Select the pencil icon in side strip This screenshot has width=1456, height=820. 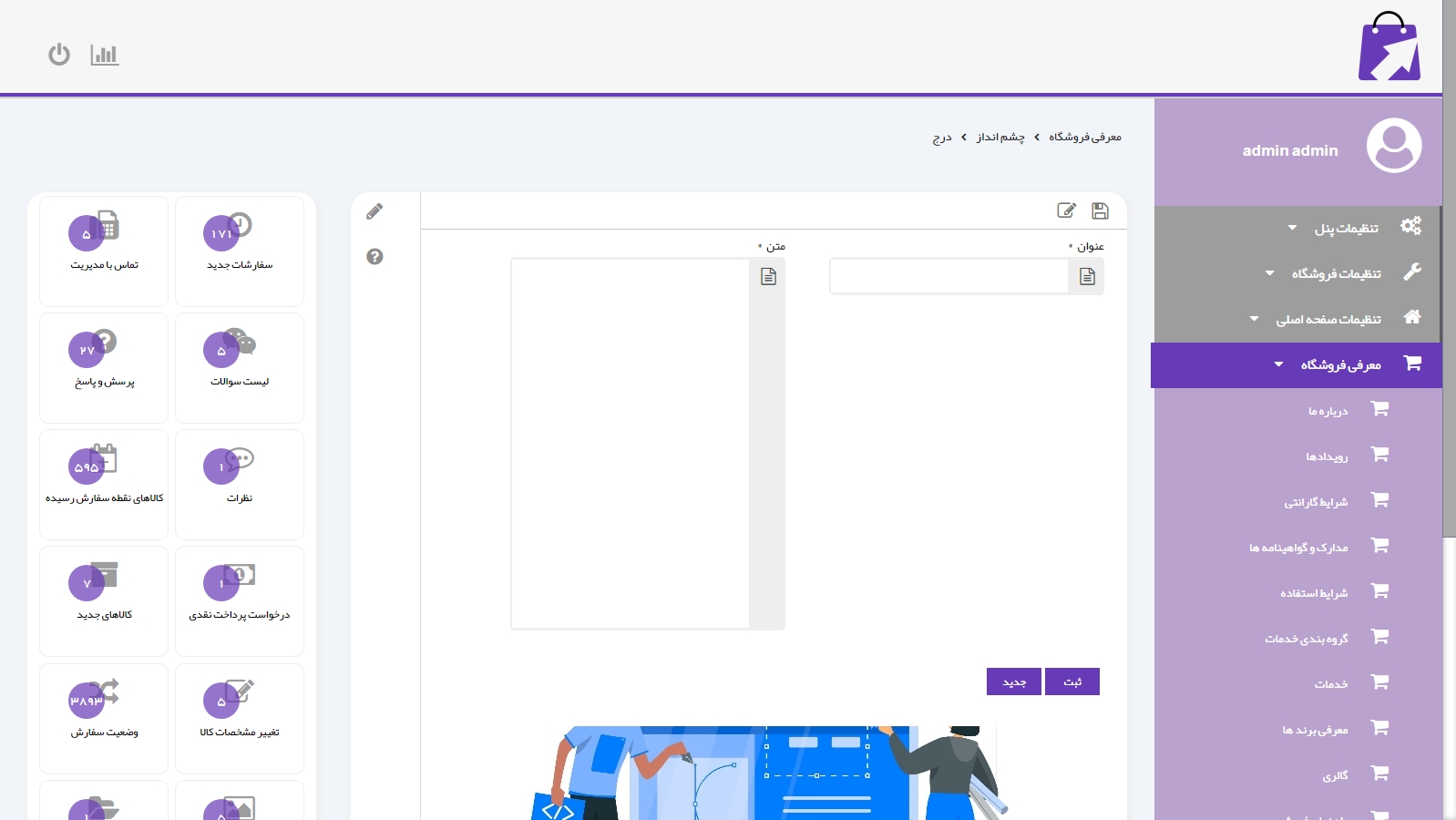point(374,212)
